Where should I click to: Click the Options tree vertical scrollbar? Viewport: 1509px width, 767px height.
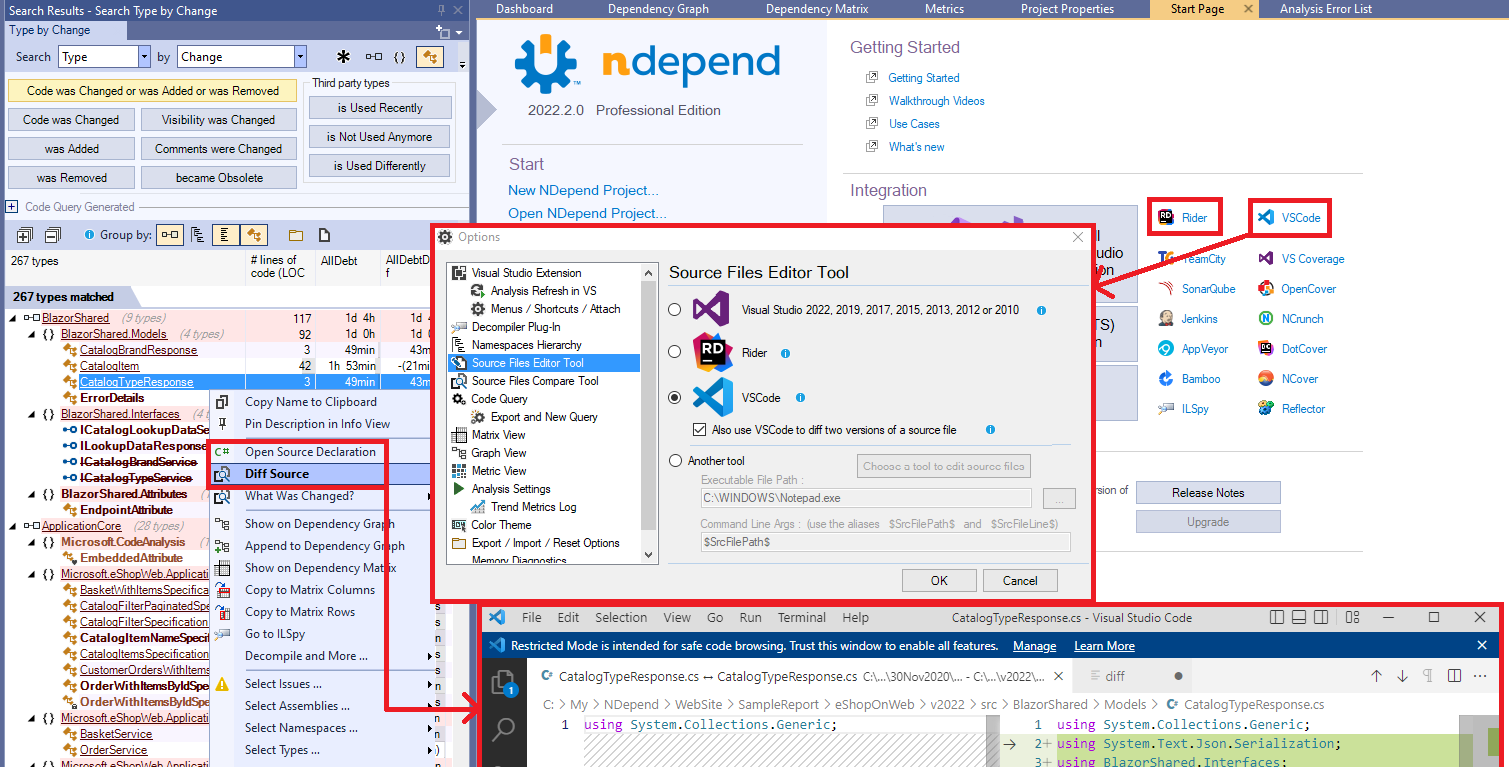click(x=648, y=412)
